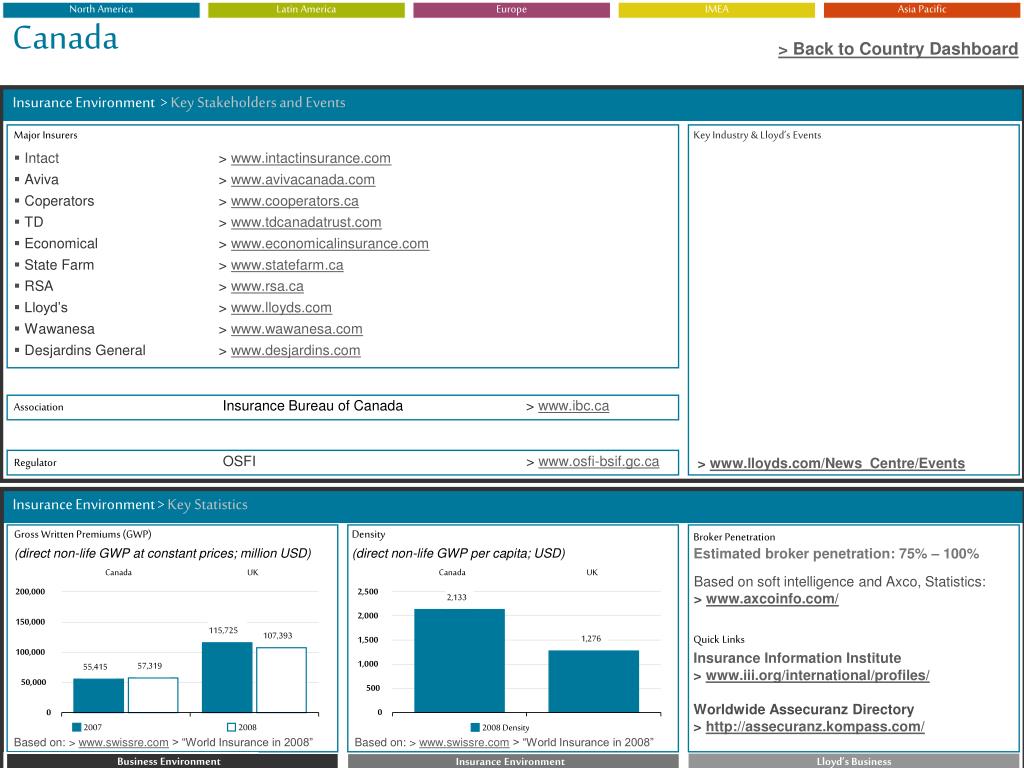Click Back to Country Dashboard link
Image resolution: width=1024 pixels, height=768 pixels.
pos(898,49)
